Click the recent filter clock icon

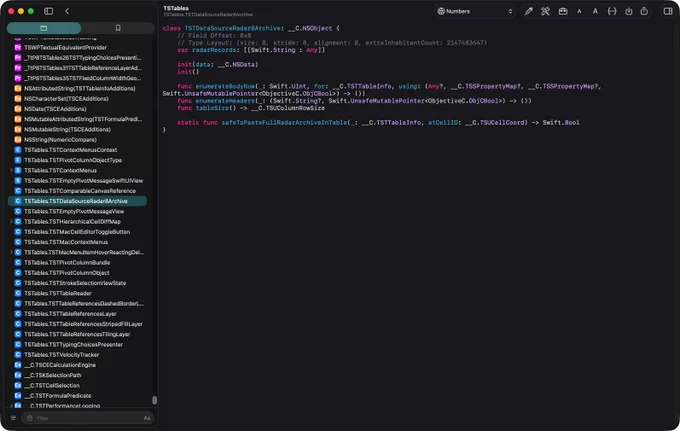point(29,418)
